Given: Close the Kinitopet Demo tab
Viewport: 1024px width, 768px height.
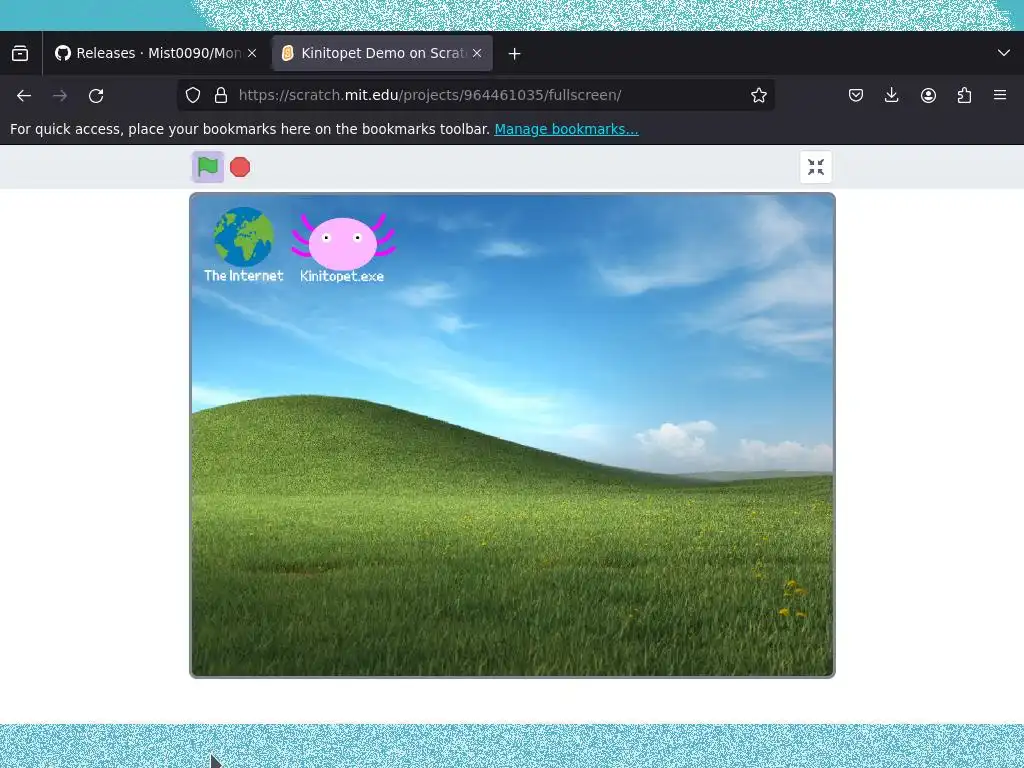Looking at the screenshot, I should (x=477, y=53).
